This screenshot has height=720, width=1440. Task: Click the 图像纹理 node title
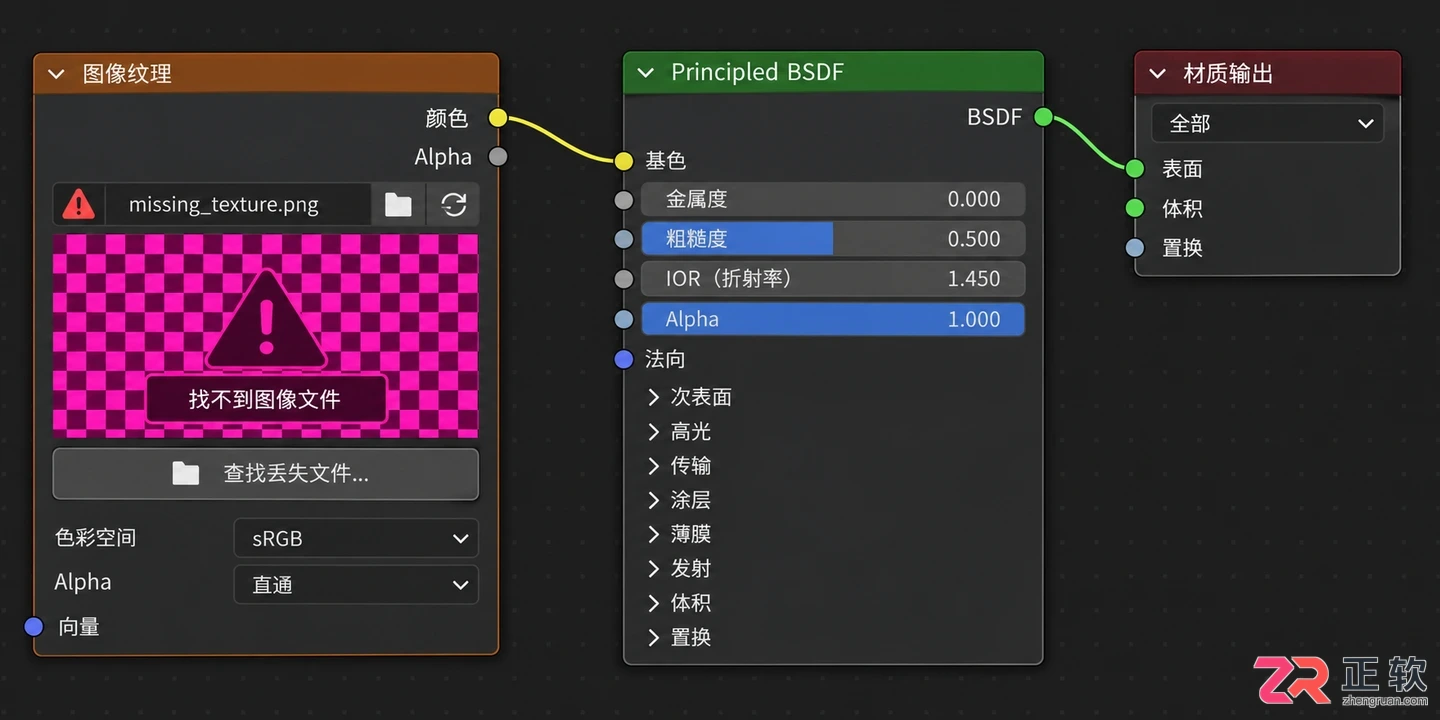[x=127, y=74]
